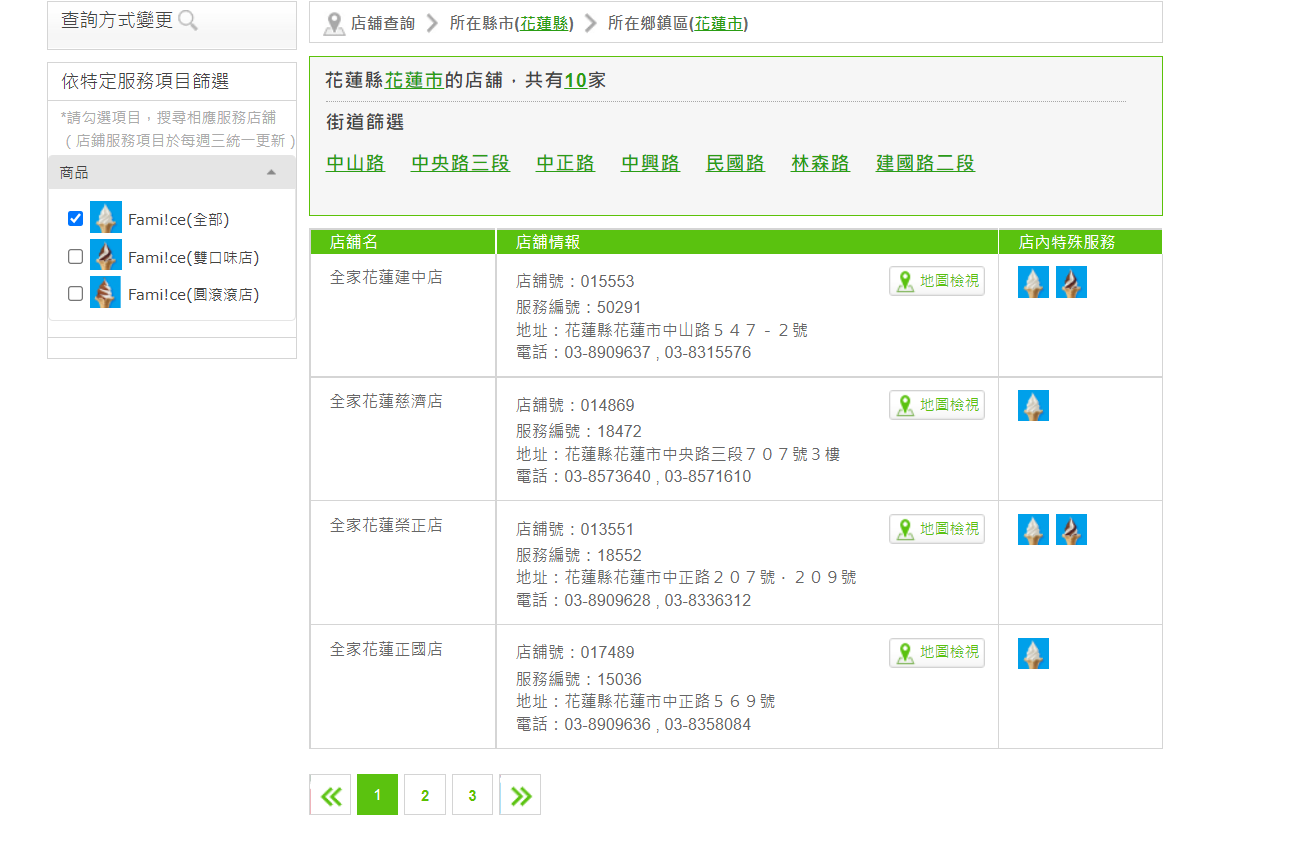
Task: Uncheck the Fami!ce(全部) checkbox
Action: [75, 218]
